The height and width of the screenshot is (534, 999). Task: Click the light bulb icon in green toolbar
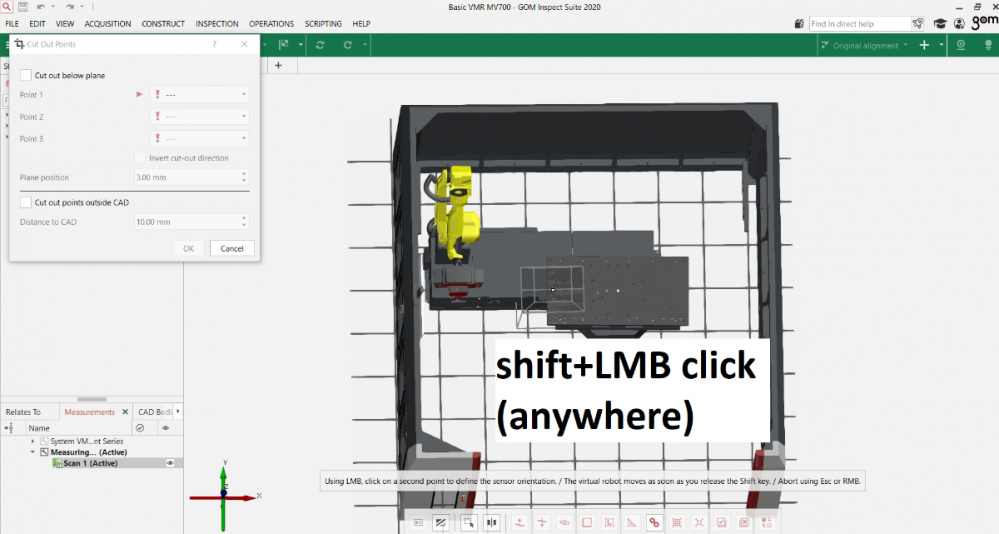[988, 45]
